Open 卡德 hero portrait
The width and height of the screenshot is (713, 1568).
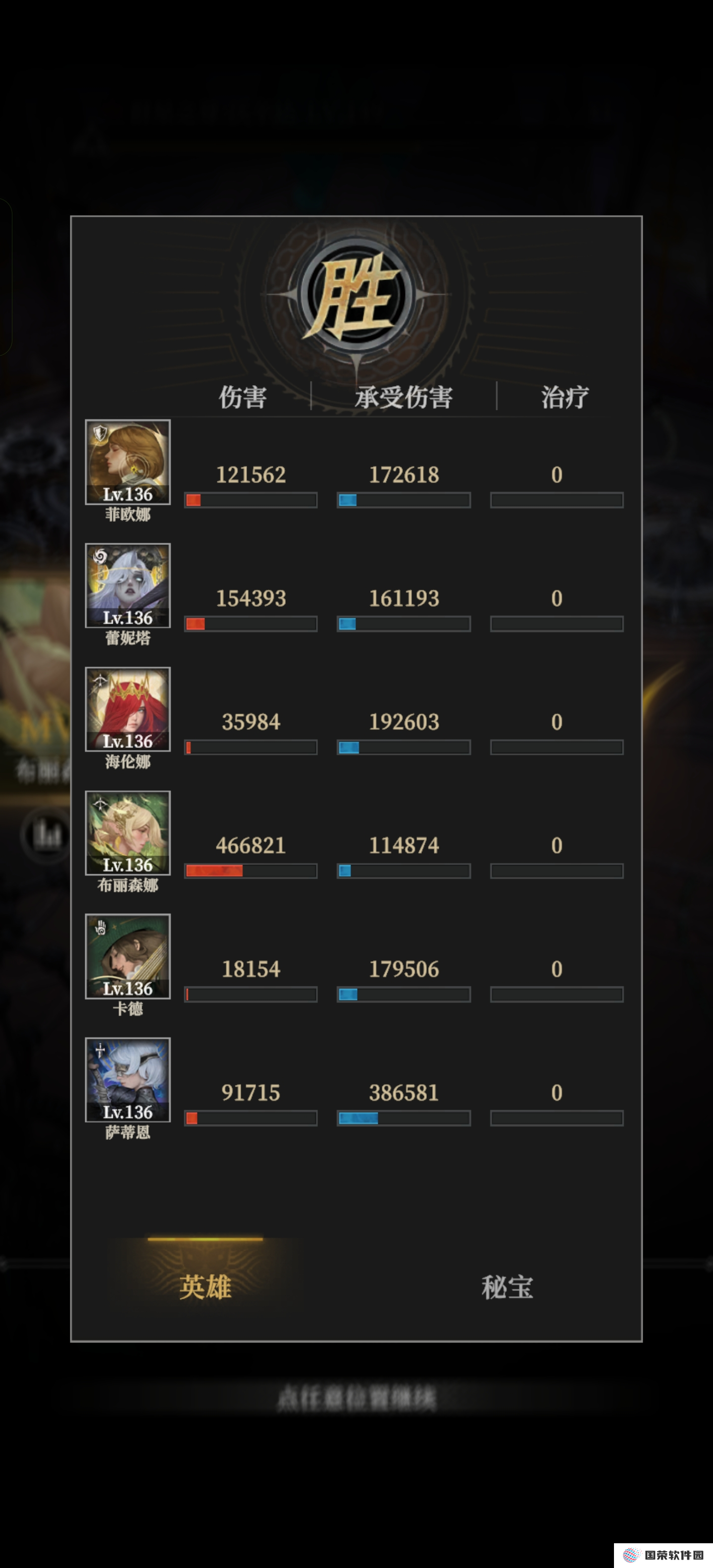pyautogui.click(x=127, y=956)
